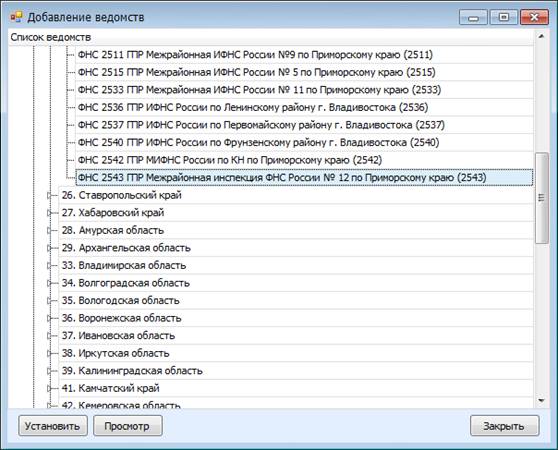Expand the 33. Владимирская область node
Viewport: 558px width, 450px height.
pyautogui.click(x=49, y=265)
